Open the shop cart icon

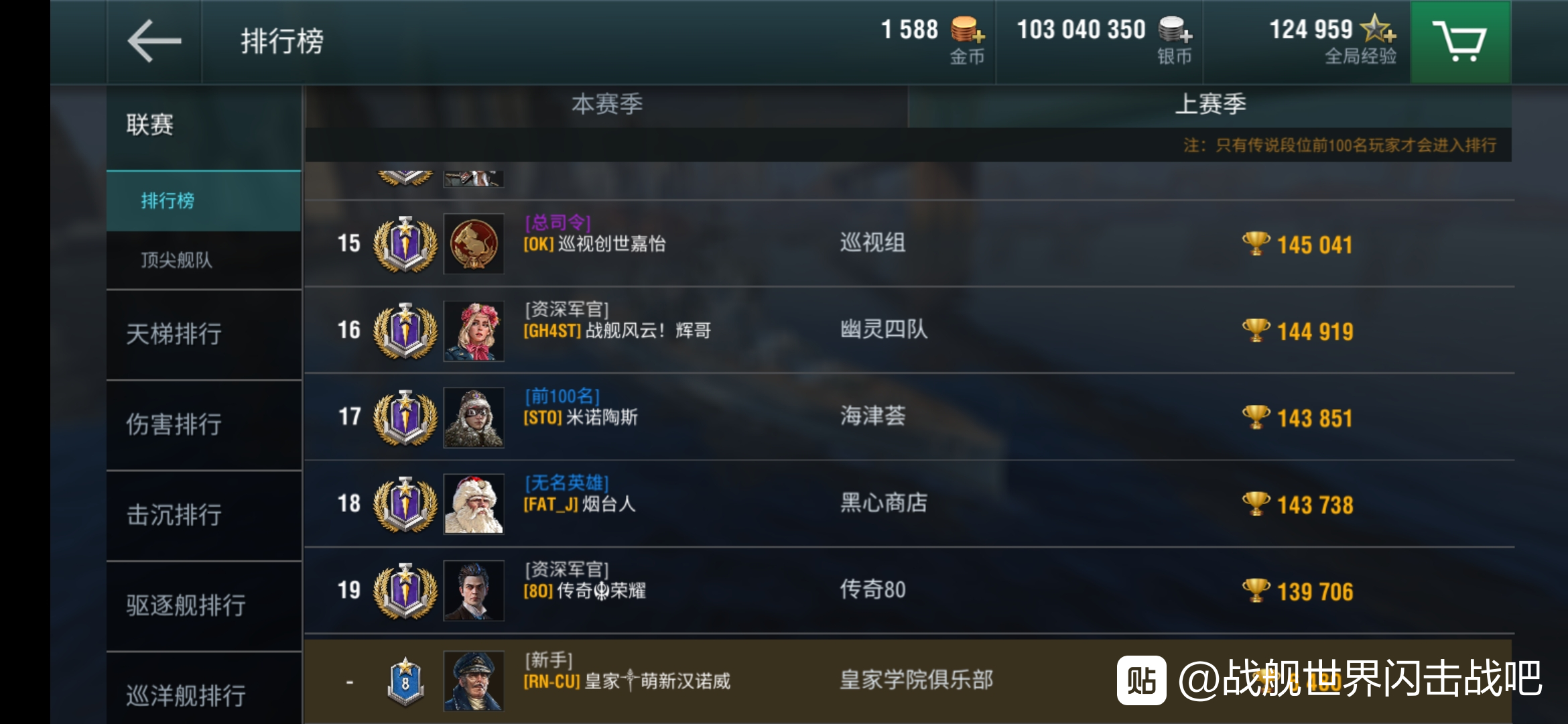[x=1459, y=42]
